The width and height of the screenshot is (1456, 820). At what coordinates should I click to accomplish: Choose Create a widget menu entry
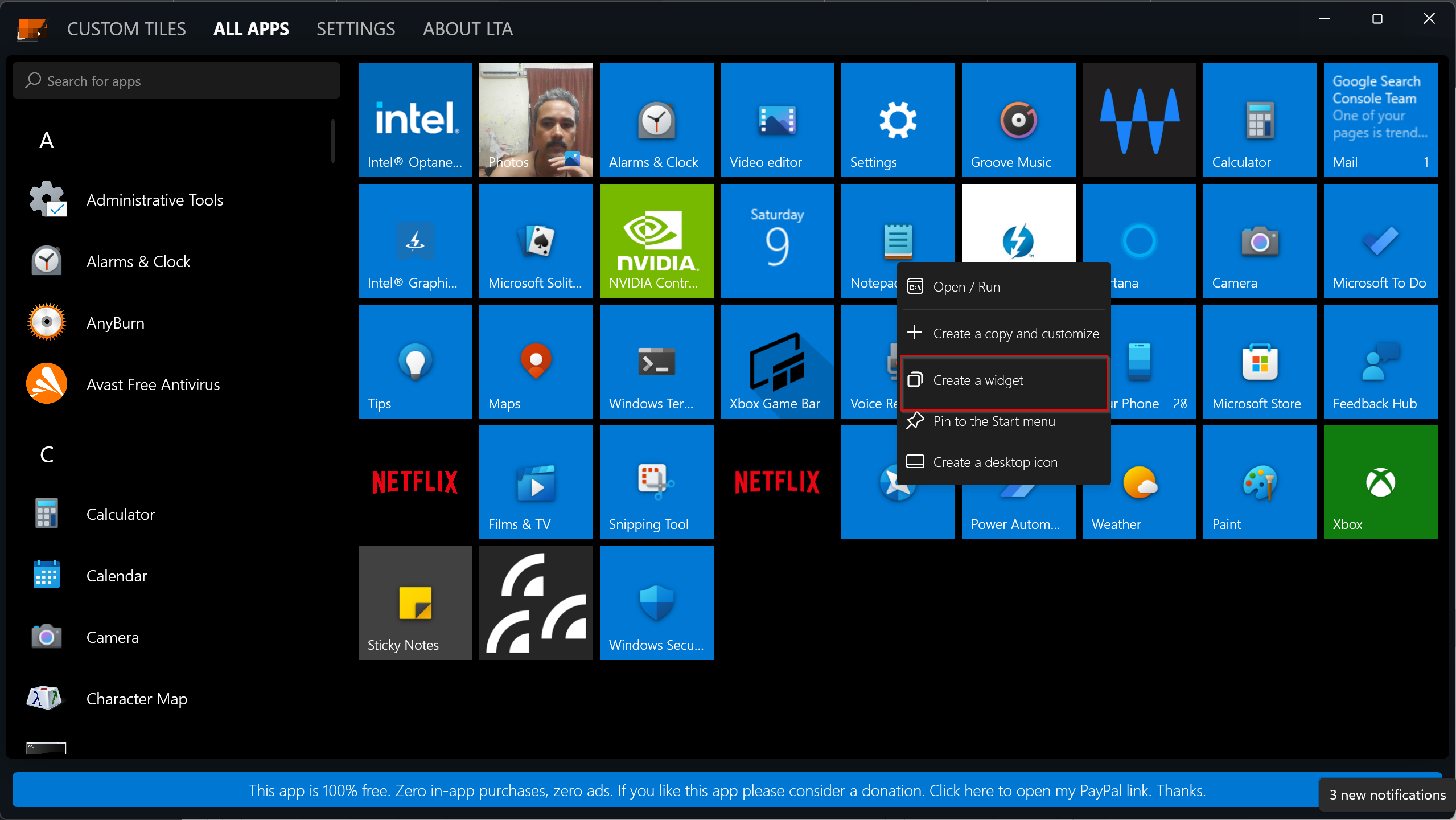pyautogui.click(x=1004, y=380)
